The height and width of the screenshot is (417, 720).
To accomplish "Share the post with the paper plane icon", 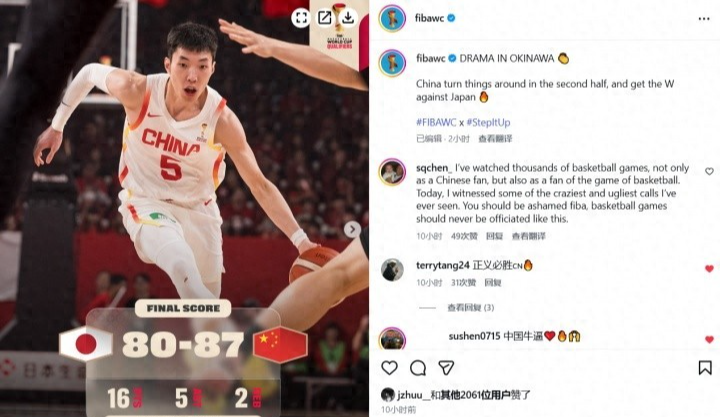I will pos(446,367).
